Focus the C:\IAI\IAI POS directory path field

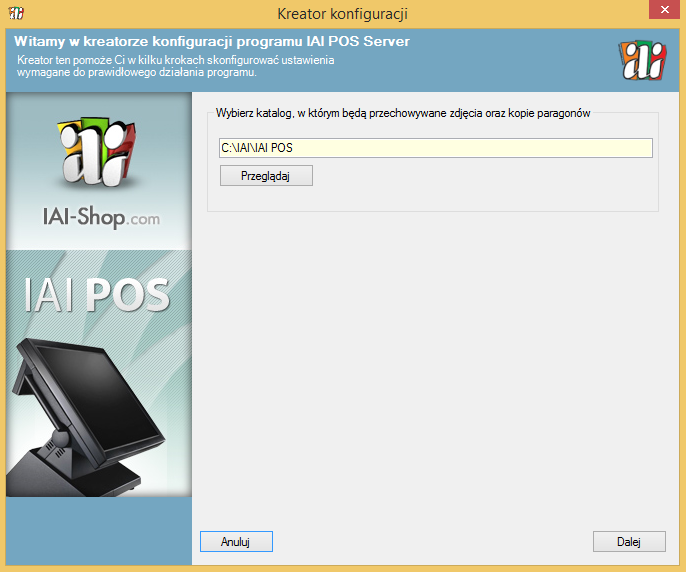point(435,148)
